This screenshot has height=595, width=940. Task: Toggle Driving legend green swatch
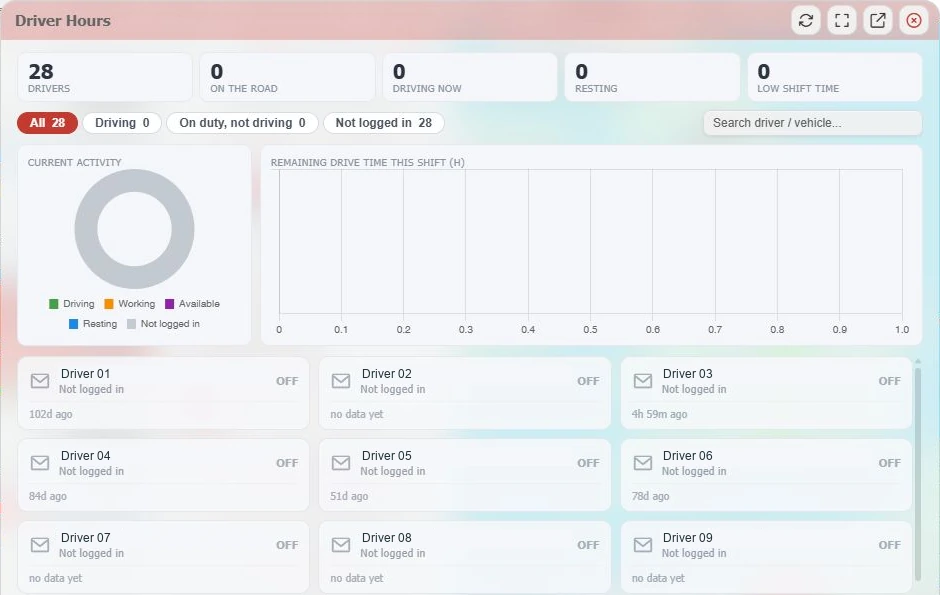[x=53, y=304]
